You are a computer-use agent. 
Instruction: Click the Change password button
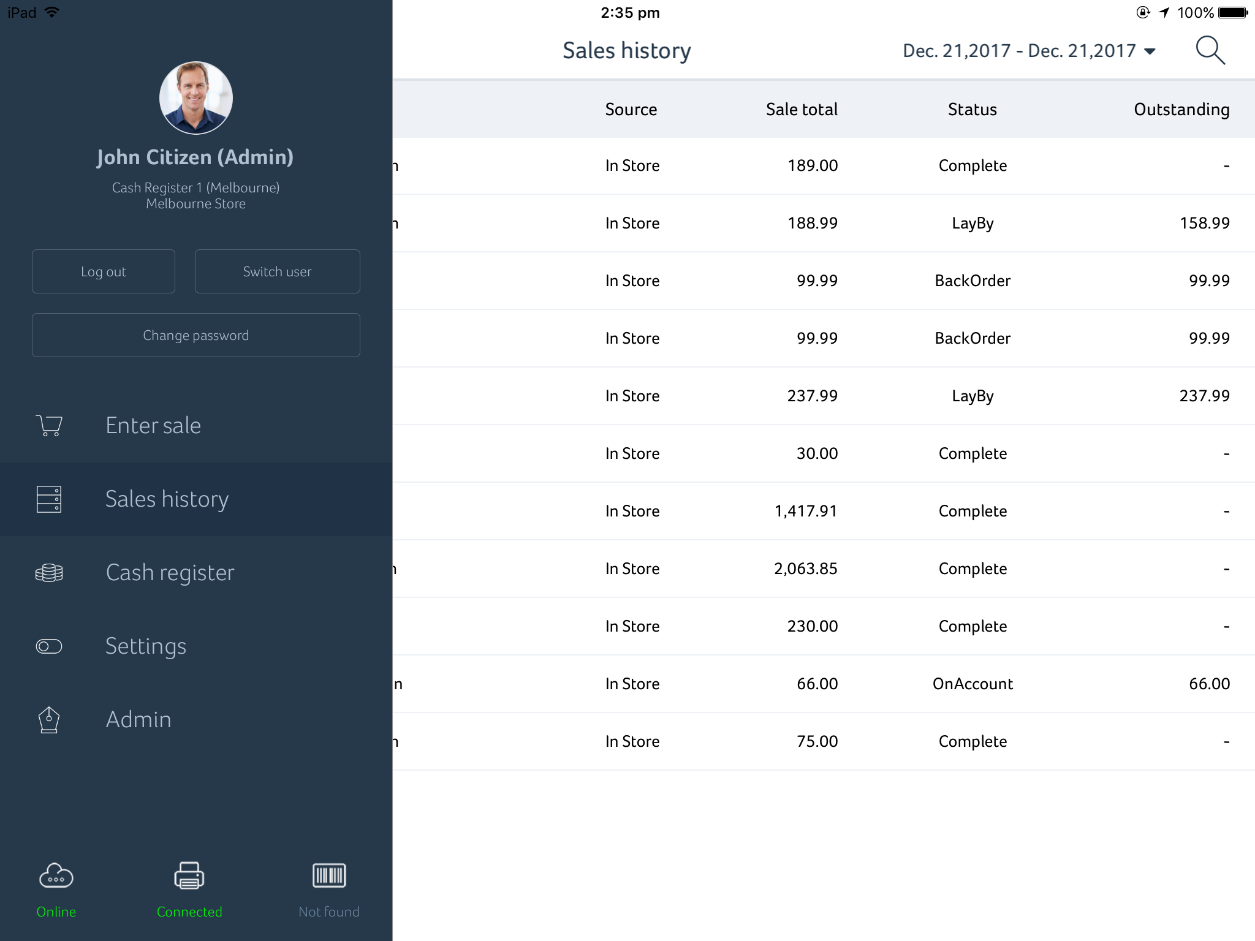pos(196,335)
